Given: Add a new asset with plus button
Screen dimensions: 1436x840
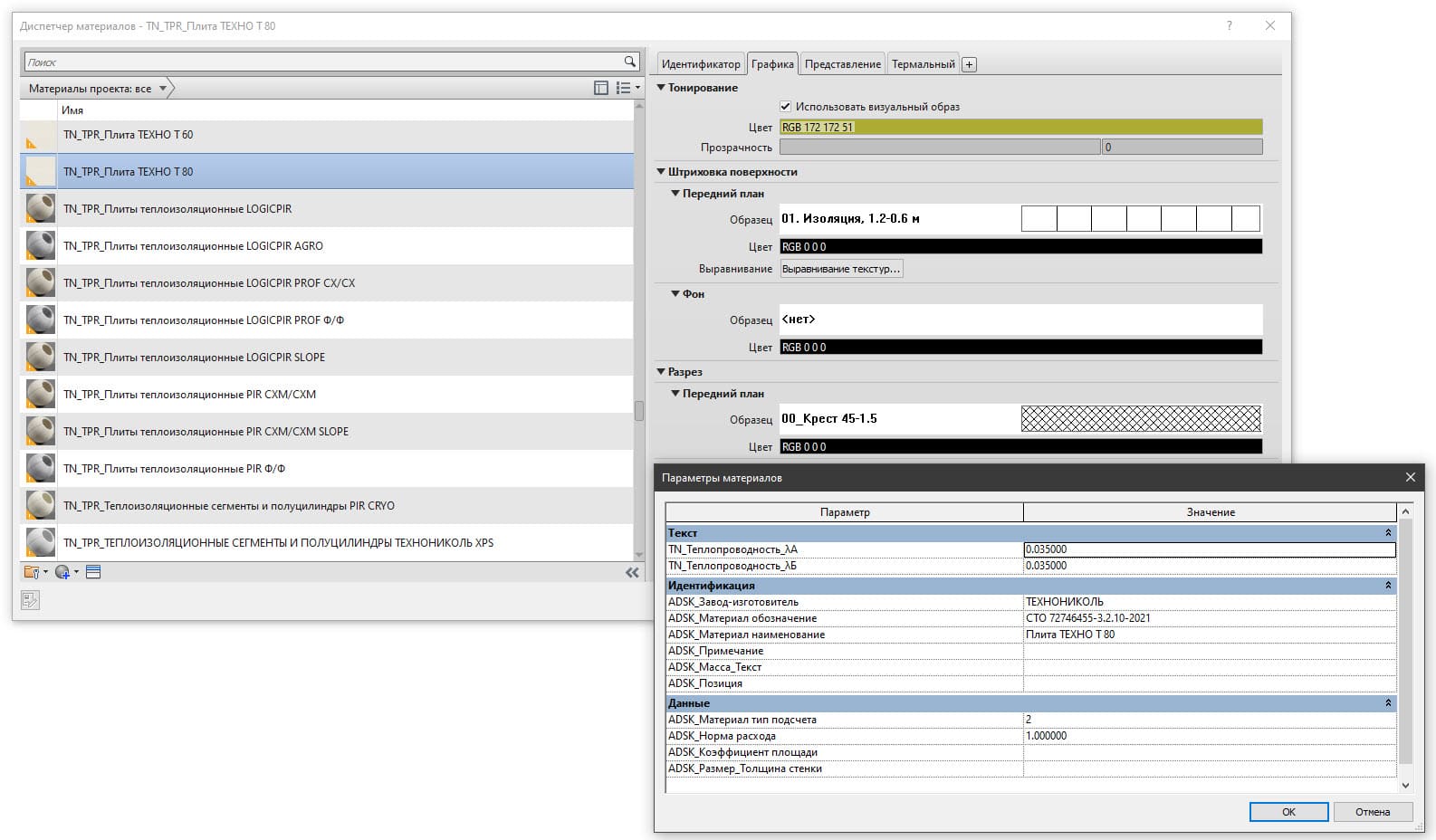Looking at the screenshot, I should [969, 64].
